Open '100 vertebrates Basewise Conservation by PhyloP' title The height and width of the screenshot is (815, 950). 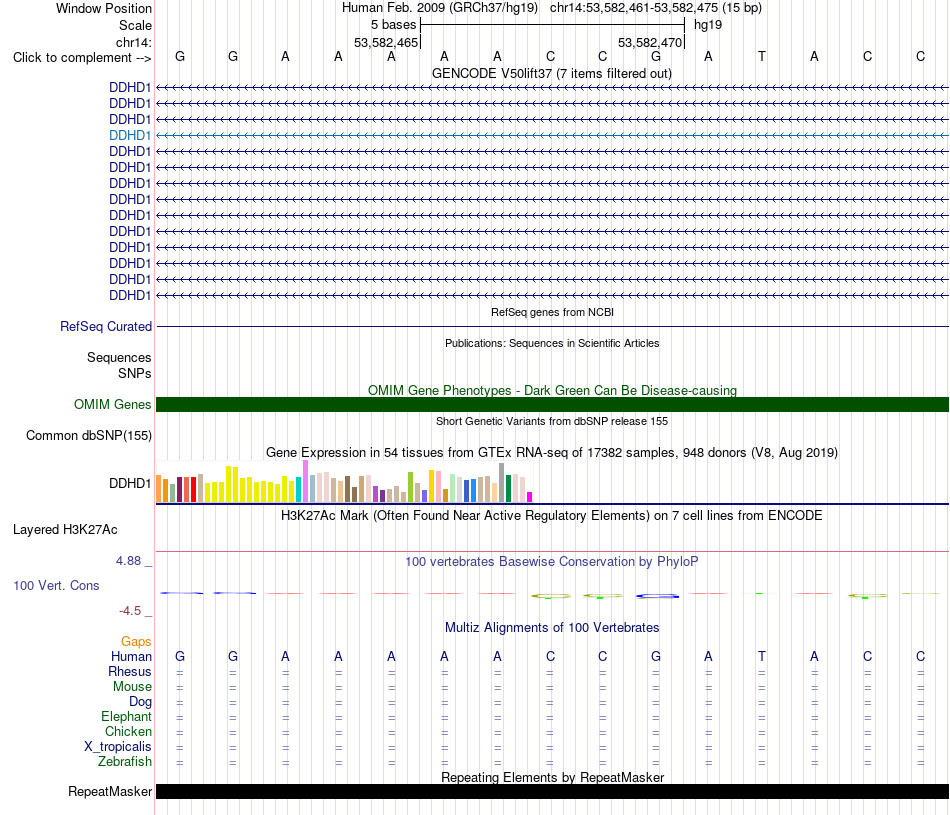pyautogui.click(x=552, y=562)
